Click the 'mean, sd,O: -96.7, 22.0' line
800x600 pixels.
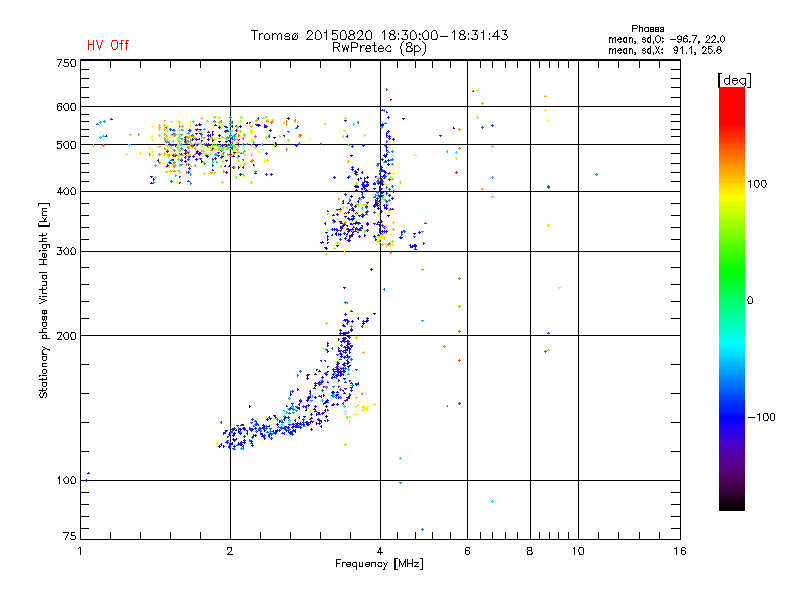click(666, 39)
